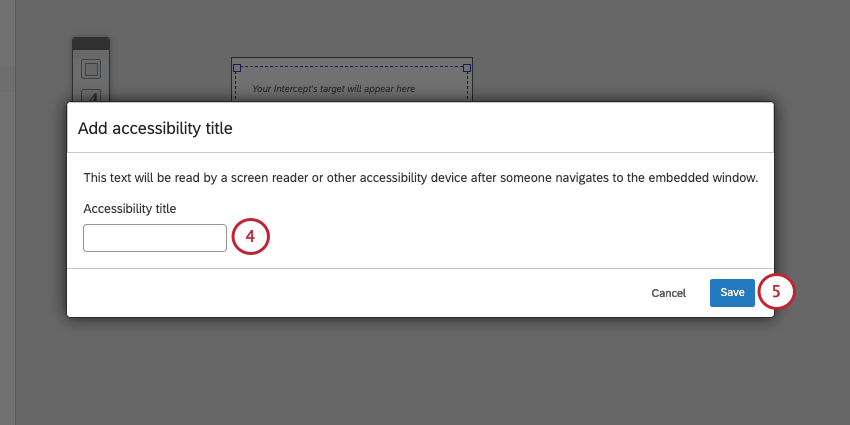Cancel the accessibility title dialog
This screenshot has width=850, height=425.
click(x=668, y=293)
